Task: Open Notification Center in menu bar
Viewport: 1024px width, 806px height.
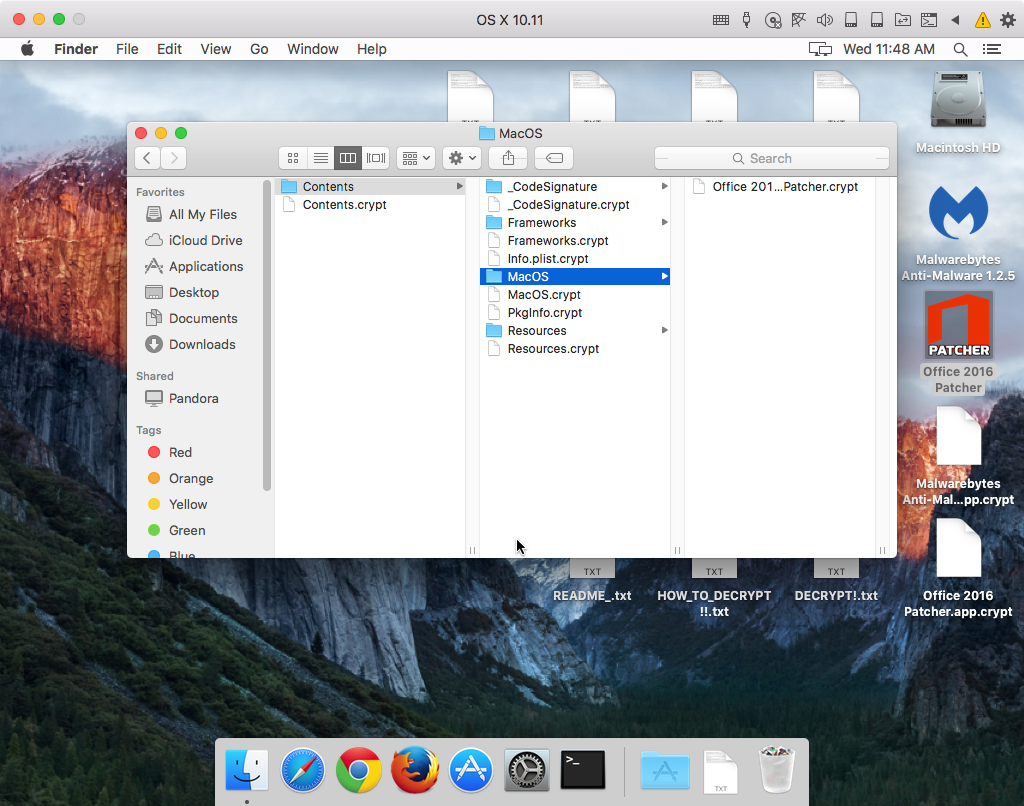Action: 992,50
